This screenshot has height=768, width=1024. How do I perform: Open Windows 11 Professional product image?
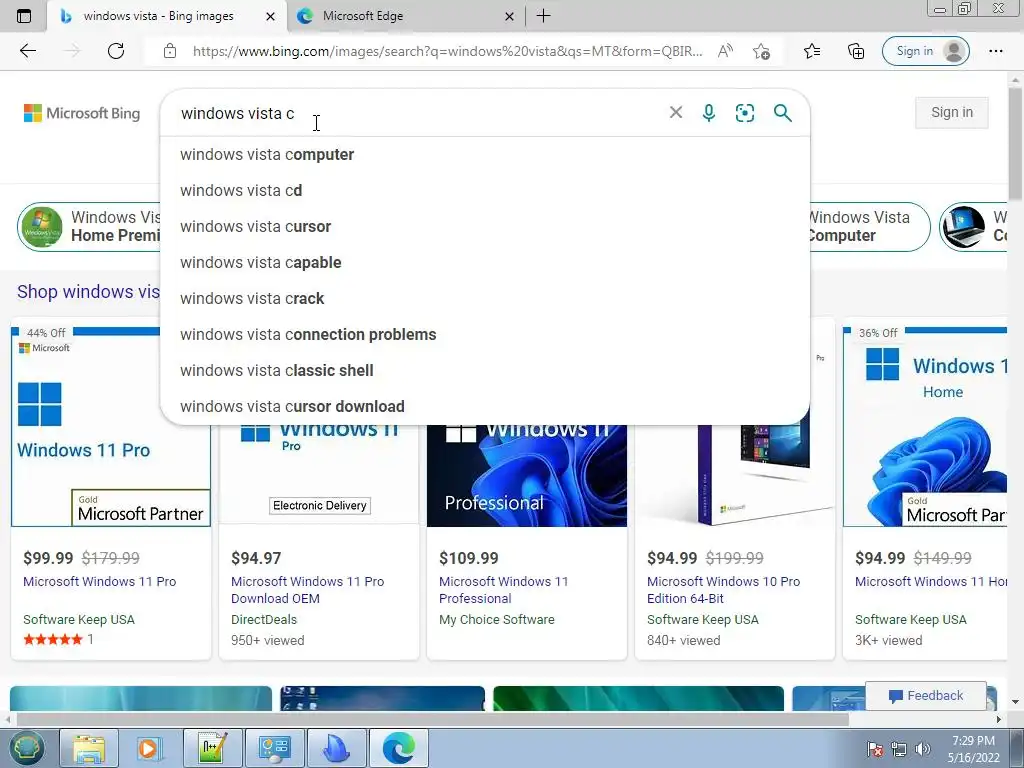click(x=527, y=475)
